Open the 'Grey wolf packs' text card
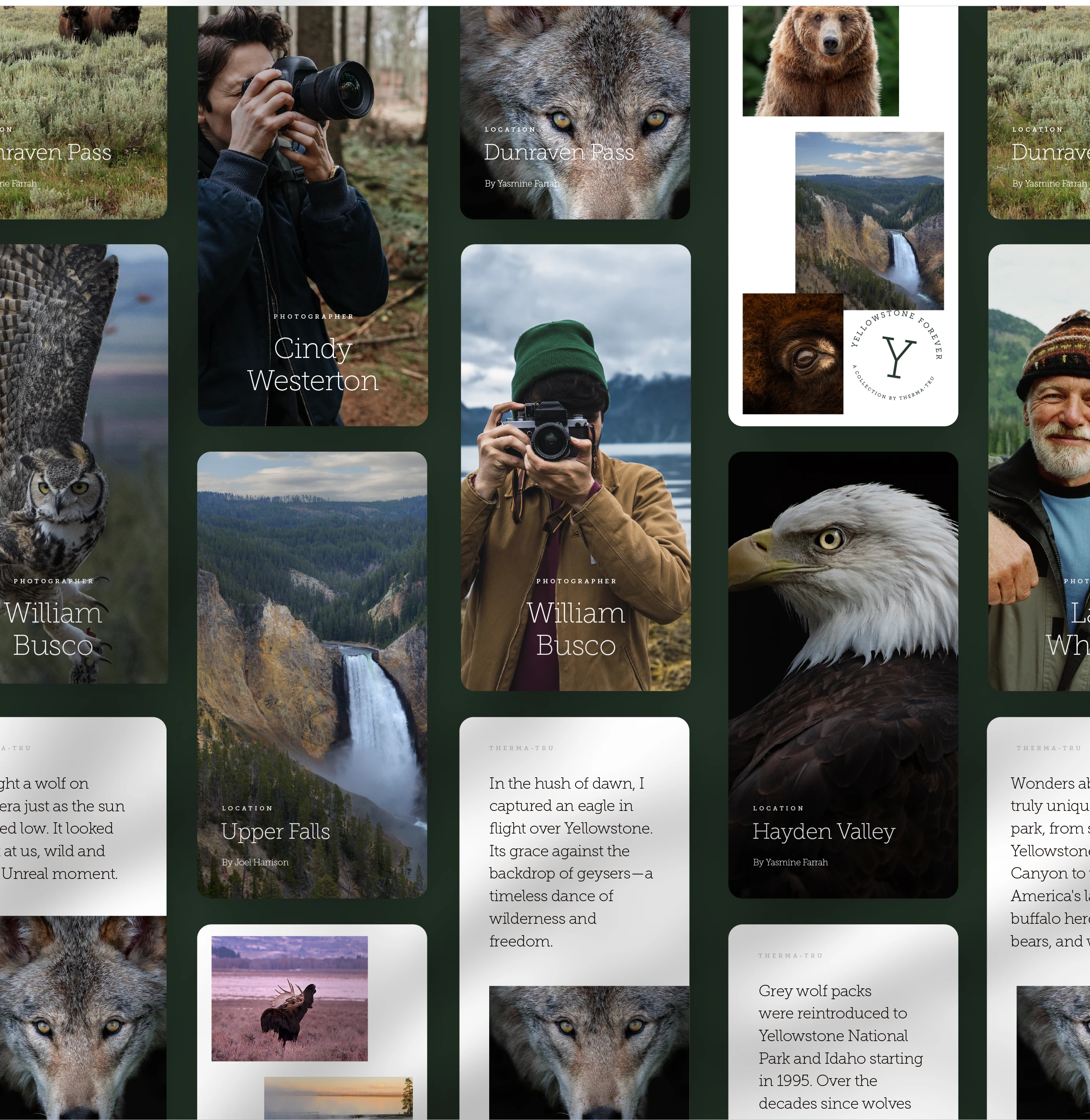The image size is (1090, 1120). [843, 1022]
